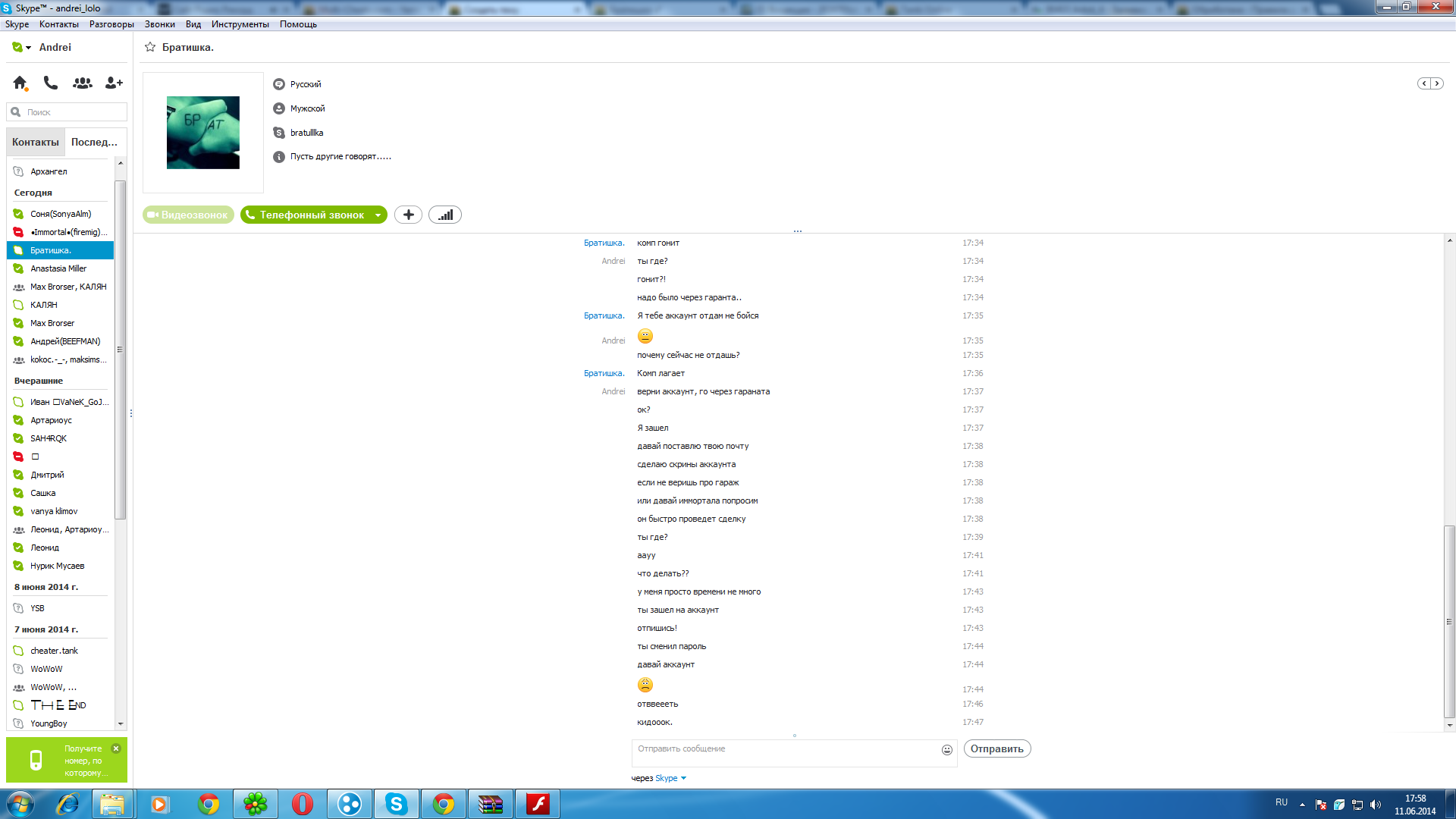Switch to the Последние tab
Image resolution: width=1456 pixels, height=819 pixels.
tap(94, 142)
